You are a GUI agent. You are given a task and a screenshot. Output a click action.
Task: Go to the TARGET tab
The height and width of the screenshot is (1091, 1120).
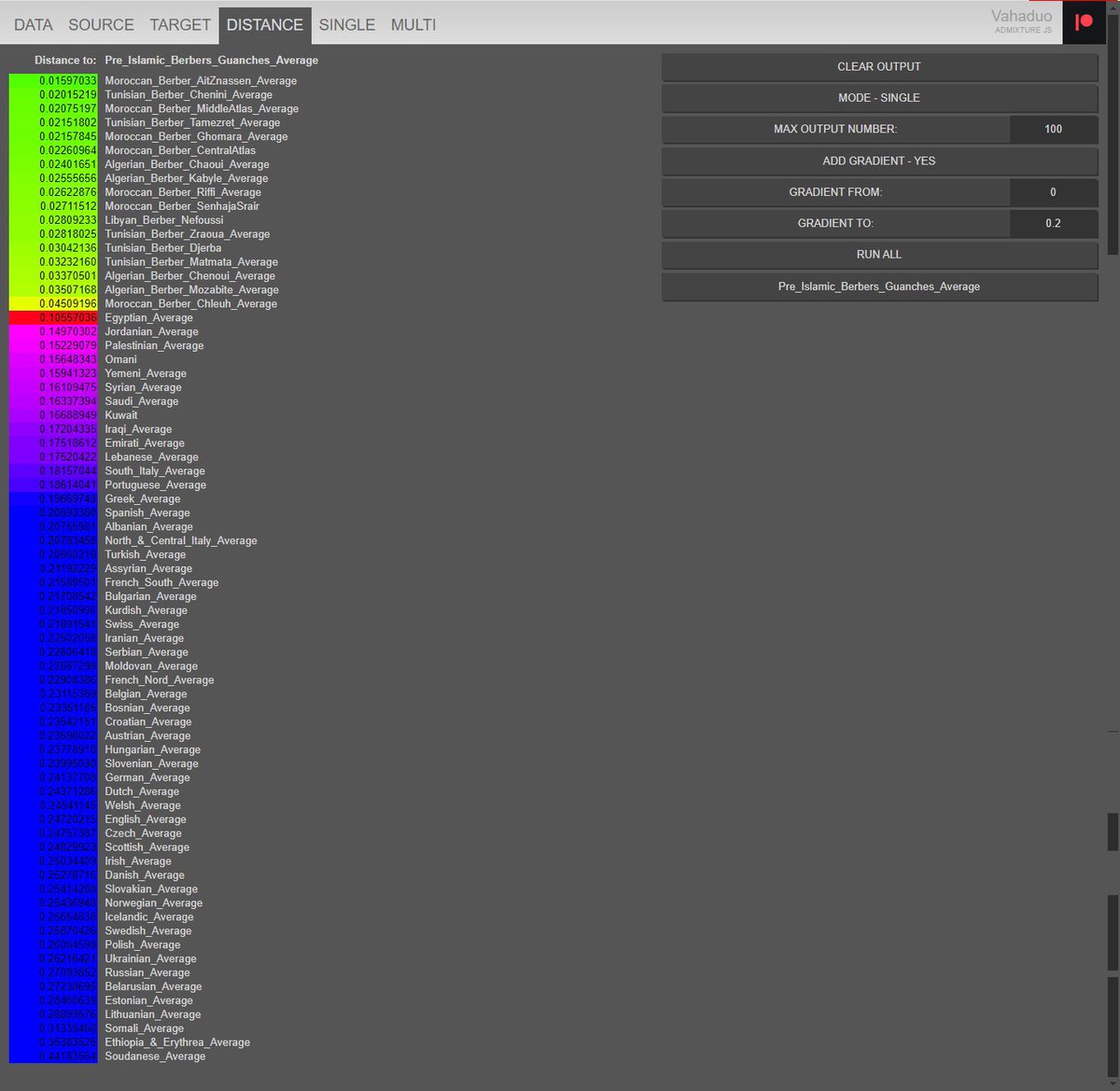click(180, 25)
